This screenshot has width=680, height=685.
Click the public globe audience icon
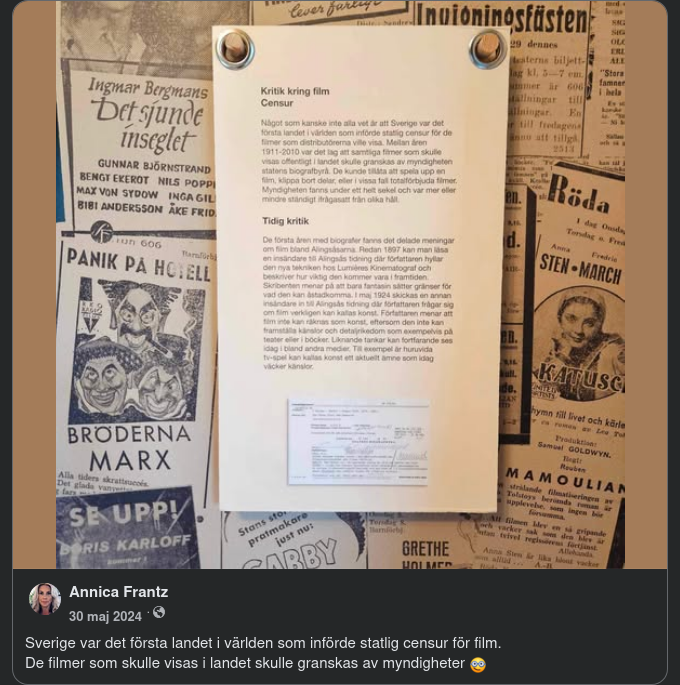159,612
